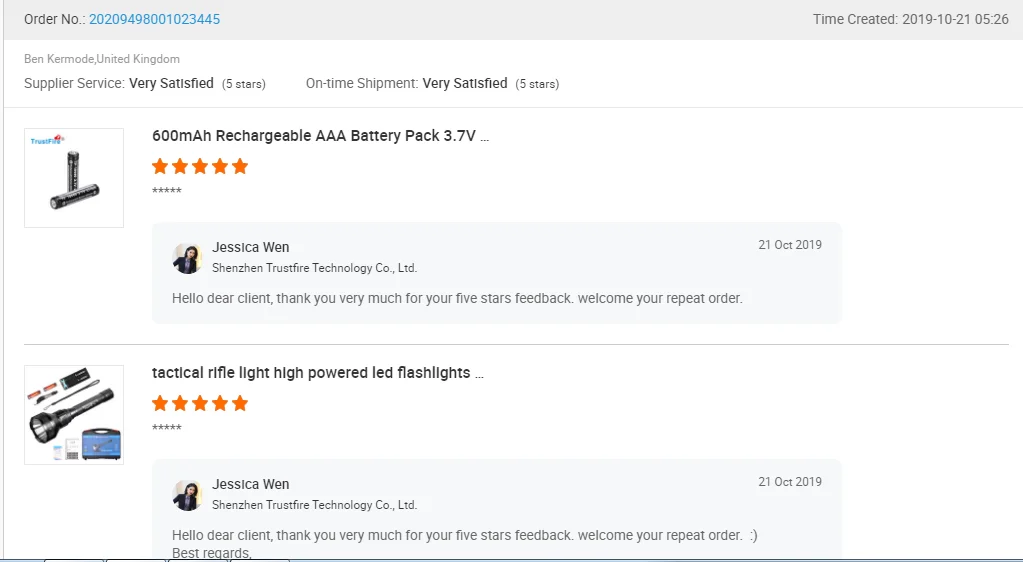Click the On-time Shipment Very Satisfied rating
Screen dimensions: 1023x562
(x=465, y=84)
